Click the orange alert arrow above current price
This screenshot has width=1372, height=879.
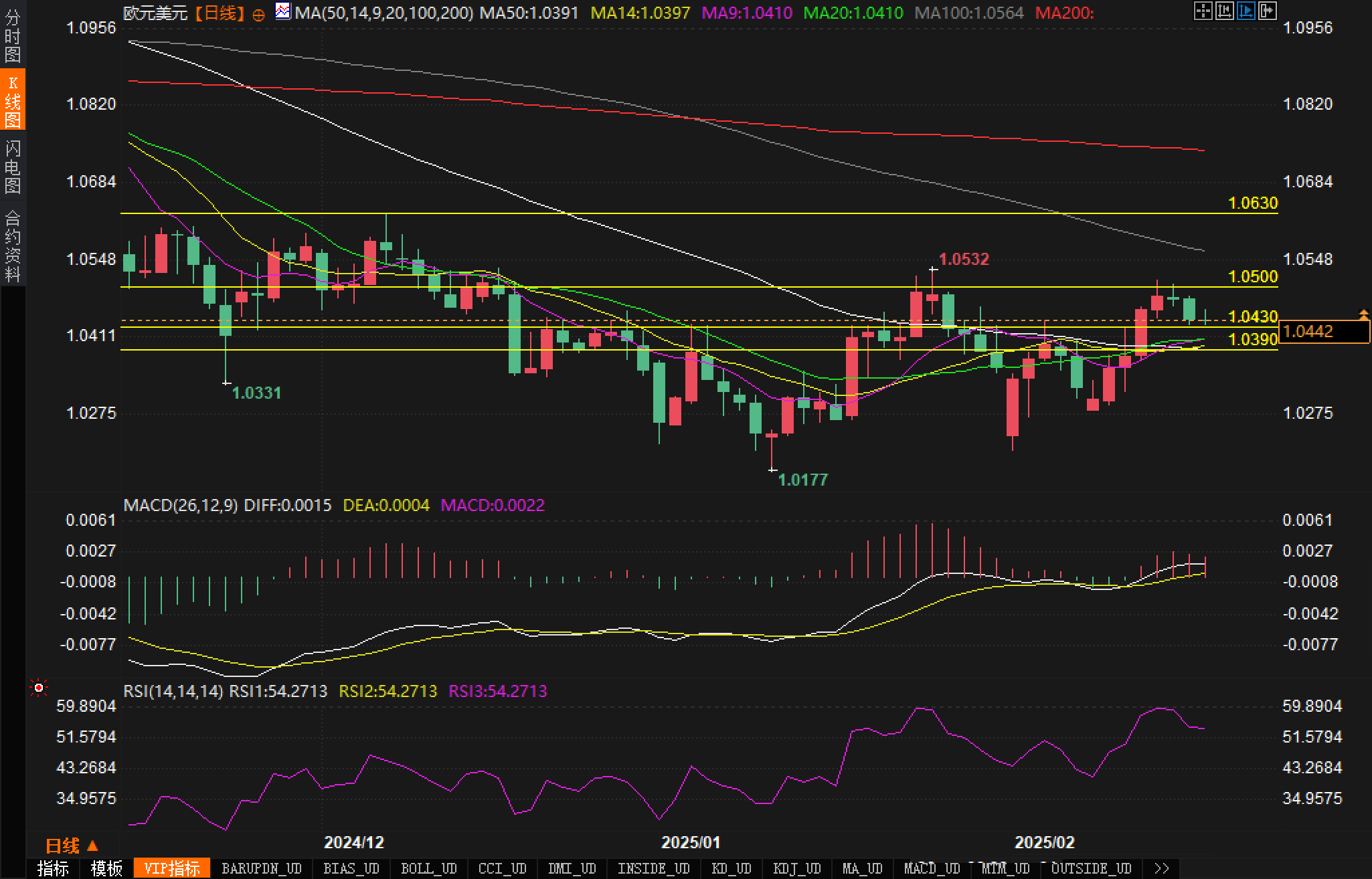click(1363, 313)
